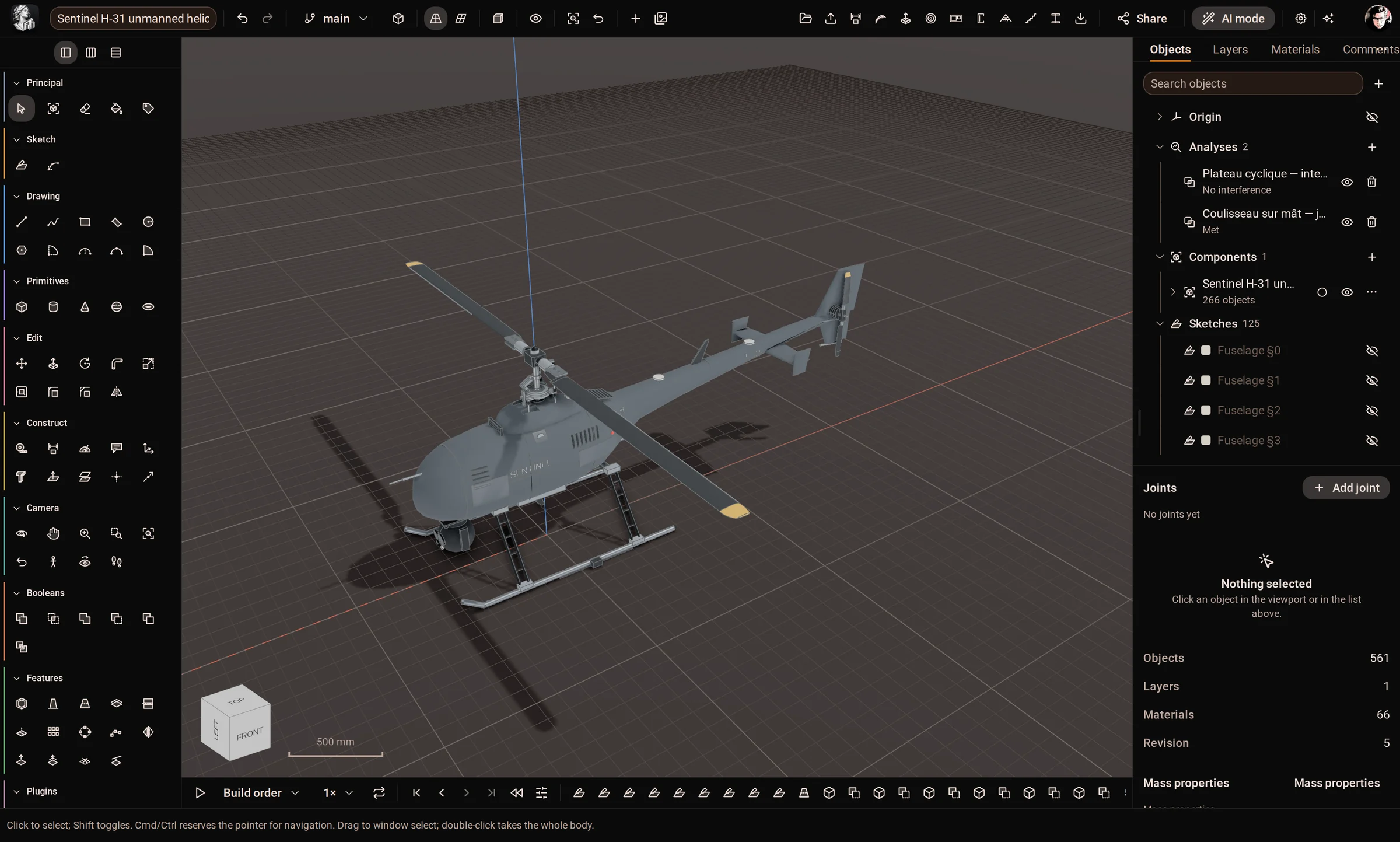The width and height of the screenshot is (1400, 842).
Task: Toggle visibility of Coulisseau sur mât analysis
Action: click(1347, 222)
